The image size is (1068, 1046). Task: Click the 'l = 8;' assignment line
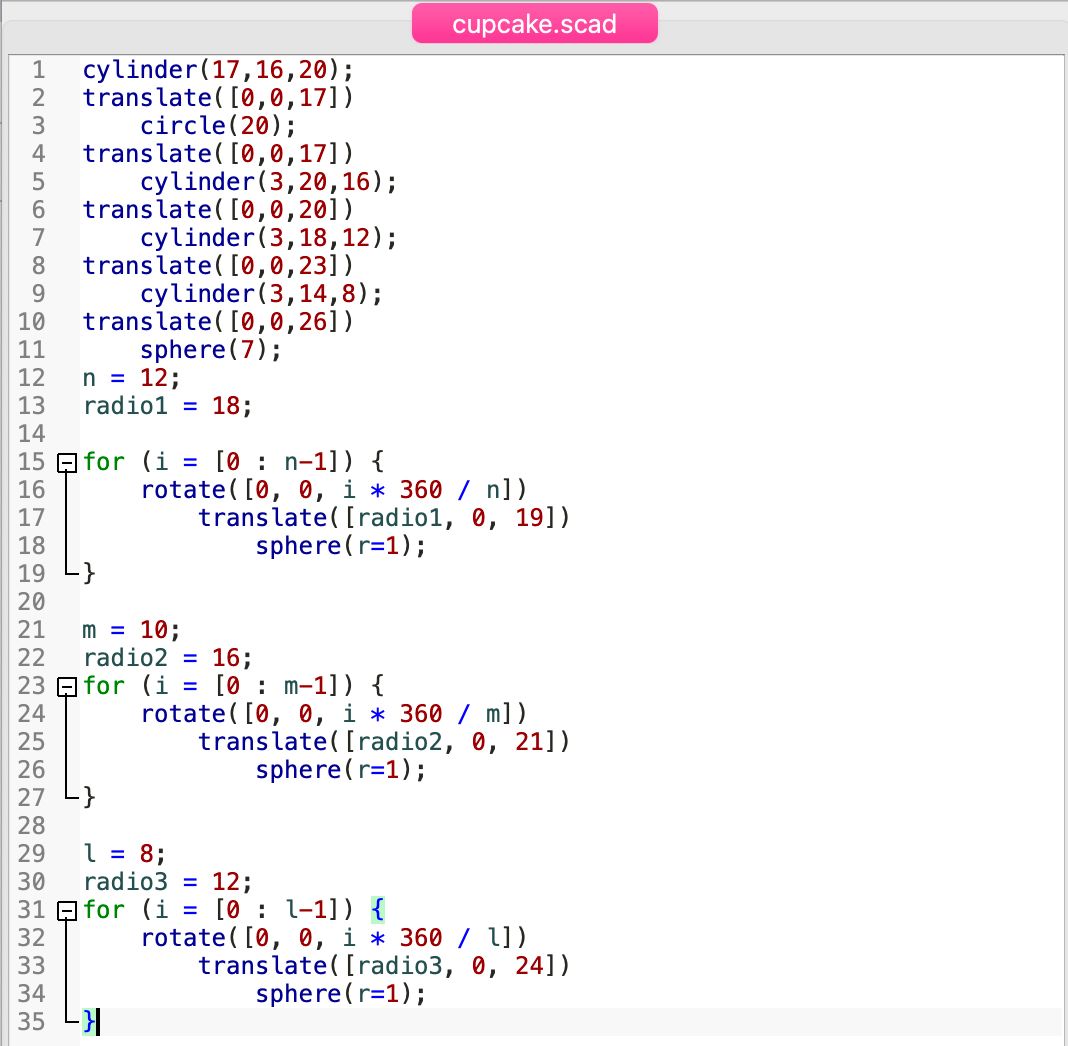(124, 854)
